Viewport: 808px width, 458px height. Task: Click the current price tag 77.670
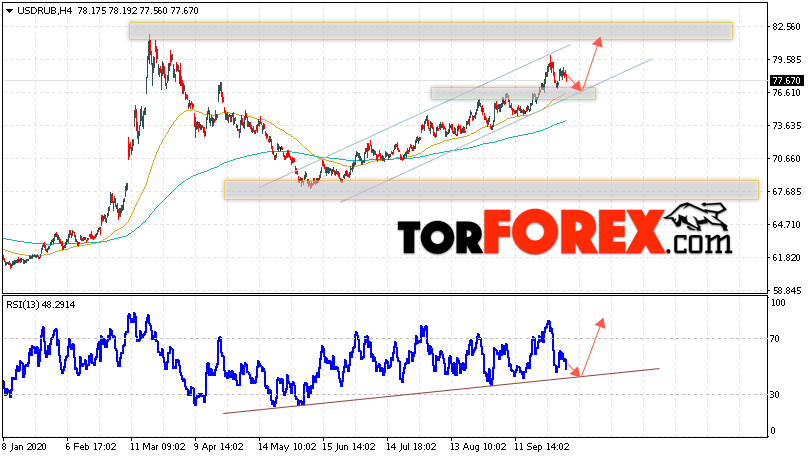pyautogui.click(x=786, y=80)
